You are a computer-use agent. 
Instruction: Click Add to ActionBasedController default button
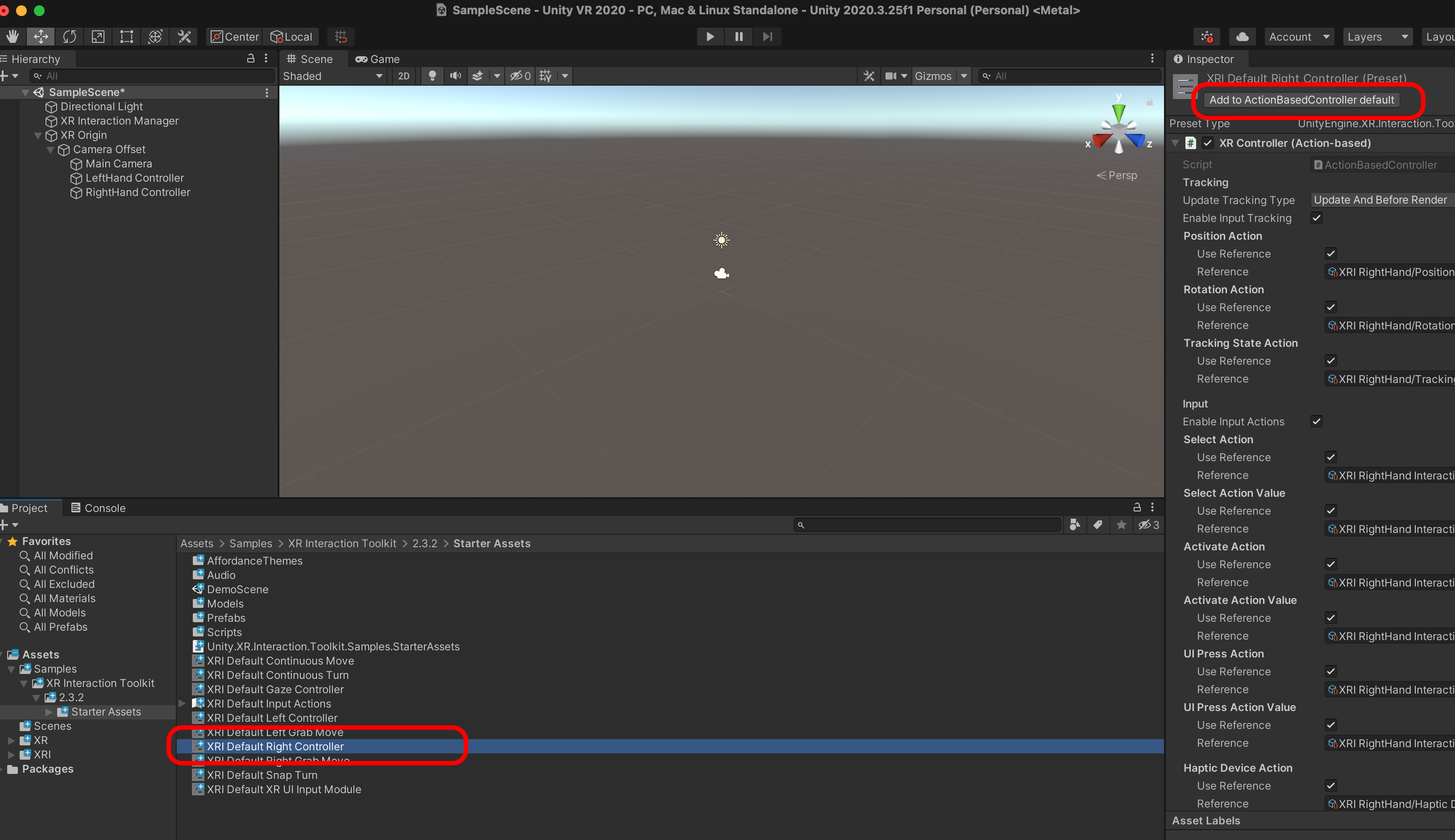click(x=1301, y=100)
